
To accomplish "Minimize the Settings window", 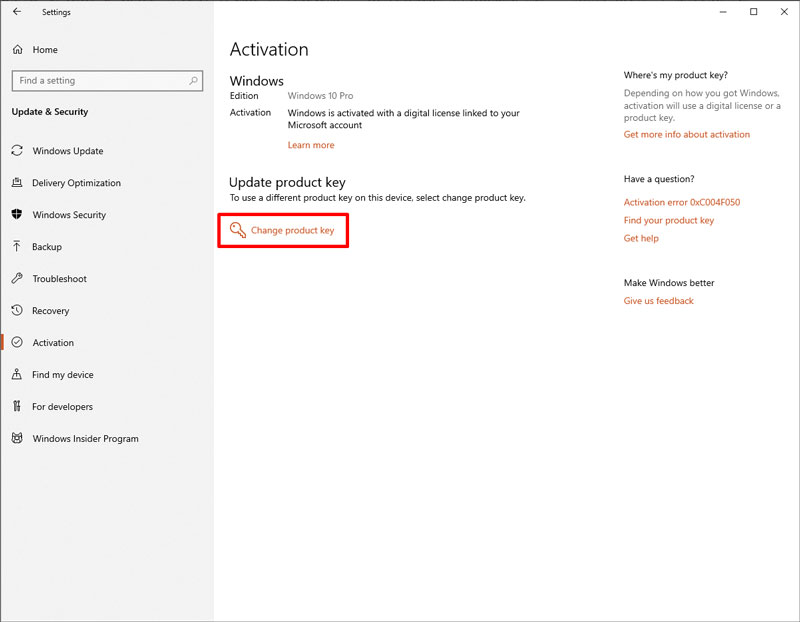I will pos(723,12).
